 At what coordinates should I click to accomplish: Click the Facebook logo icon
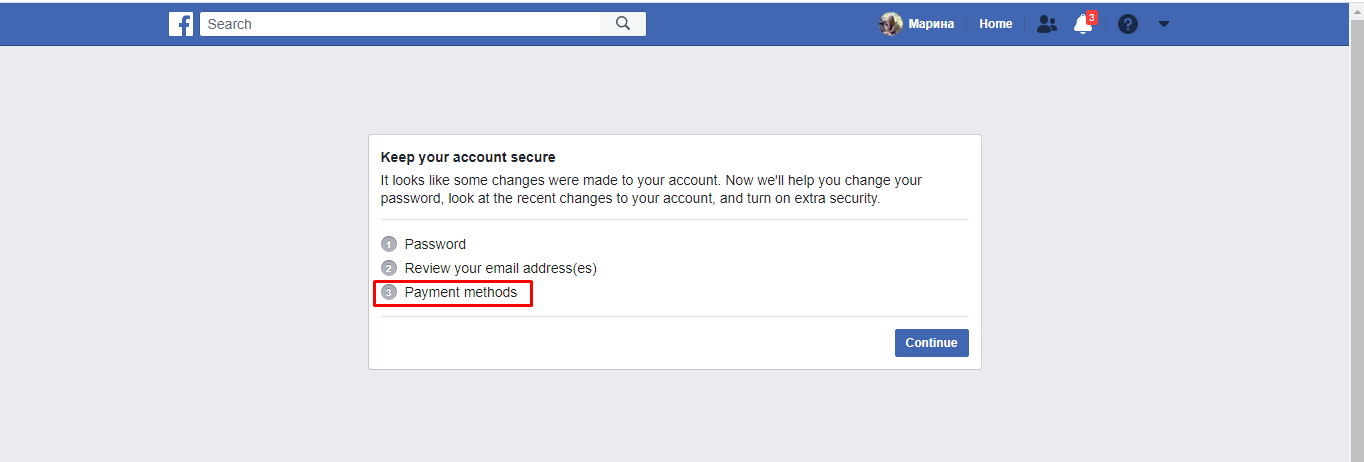181,24
